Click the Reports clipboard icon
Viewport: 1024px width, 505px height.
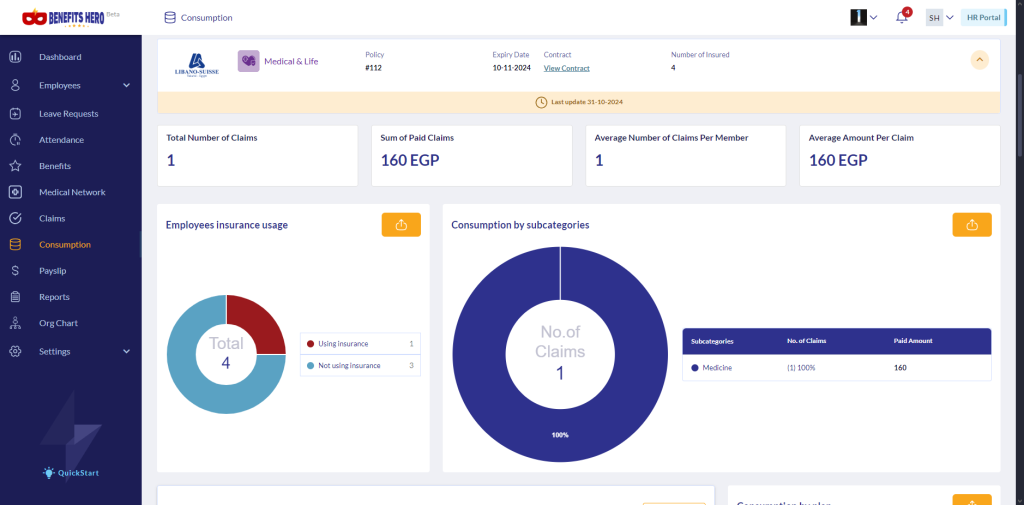(16, 297)
